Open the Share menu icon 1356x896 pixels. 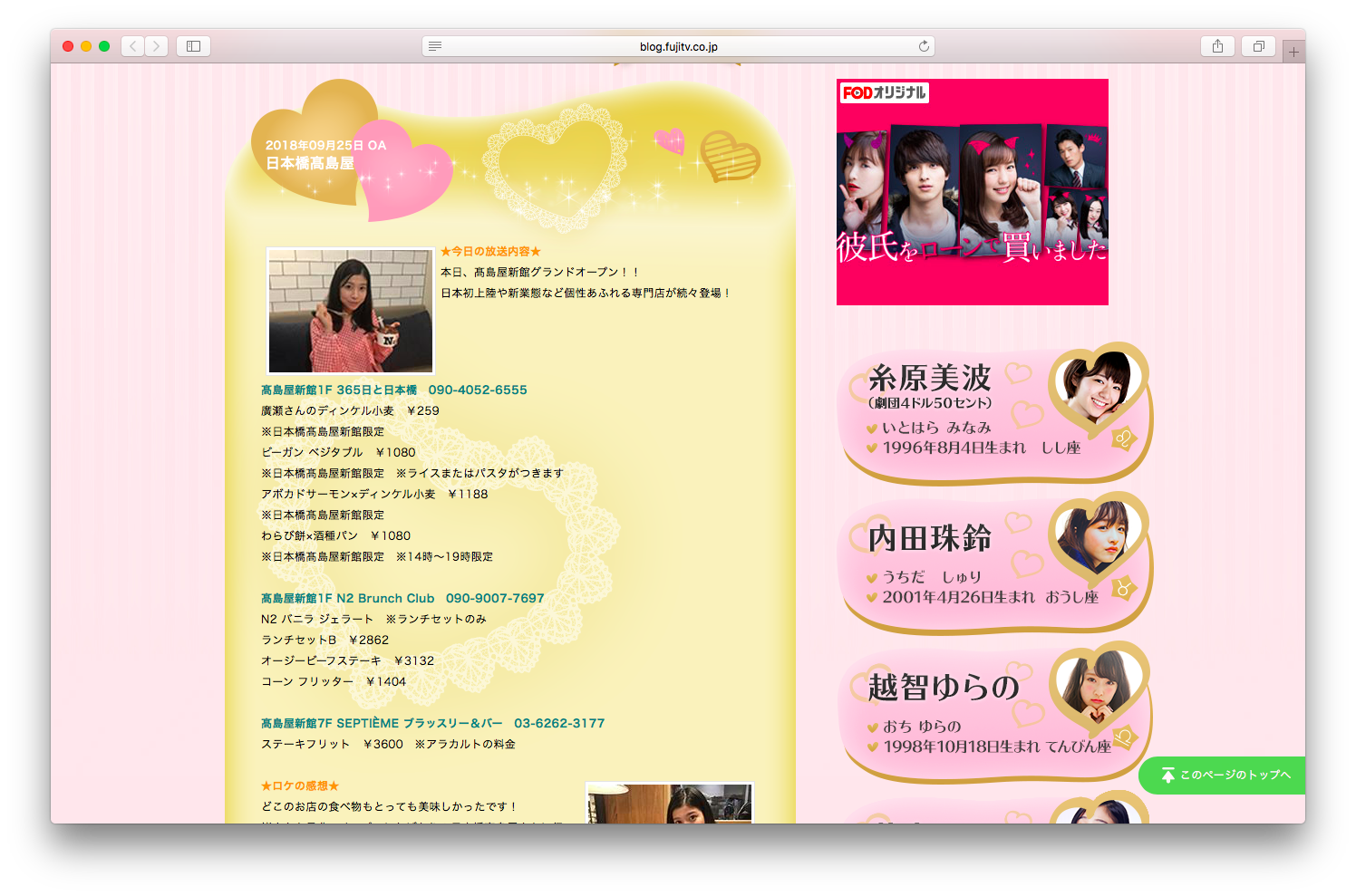click(1217, 46)
